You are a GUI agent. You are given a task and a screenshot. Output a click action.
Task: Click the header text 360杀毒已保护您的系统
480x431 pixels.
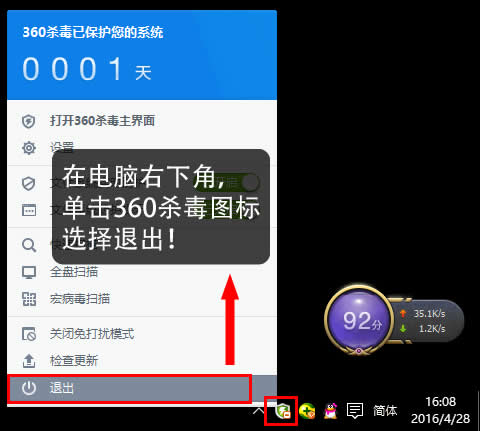[93, 32]
